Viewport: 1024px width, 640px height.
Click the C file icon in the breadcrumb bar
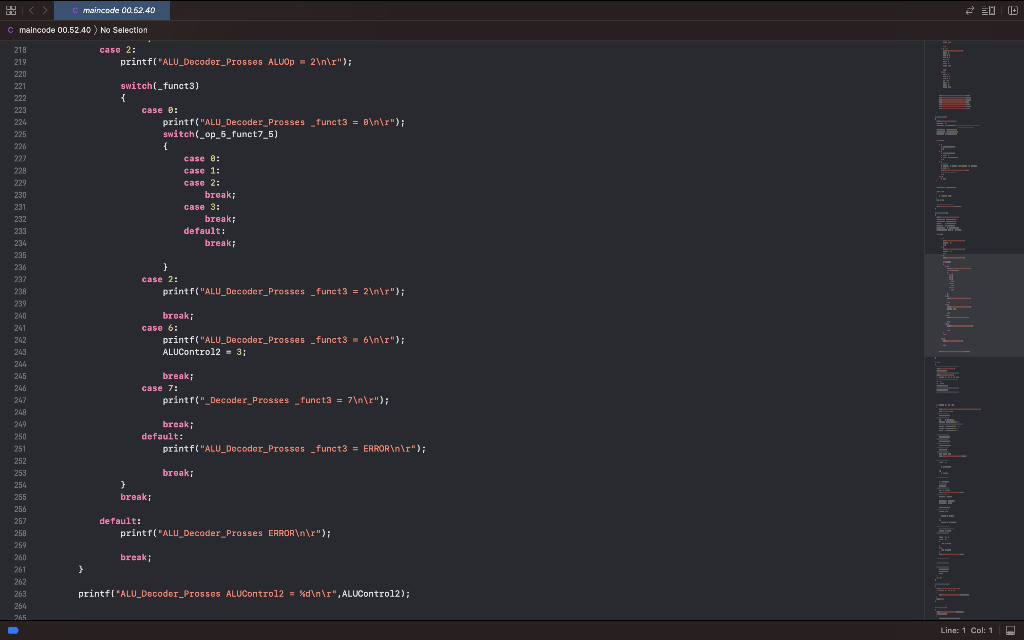(10, 30)
